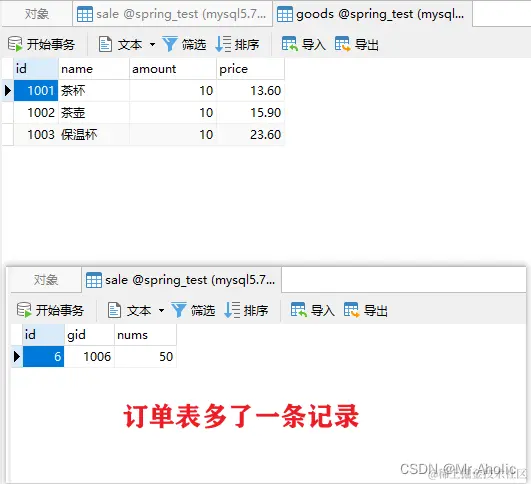Image resolution: width=531 pixels, height=484 pixels.
Task: Click the Begin Transaction icon in lower sale window
Action: [24, 310]
